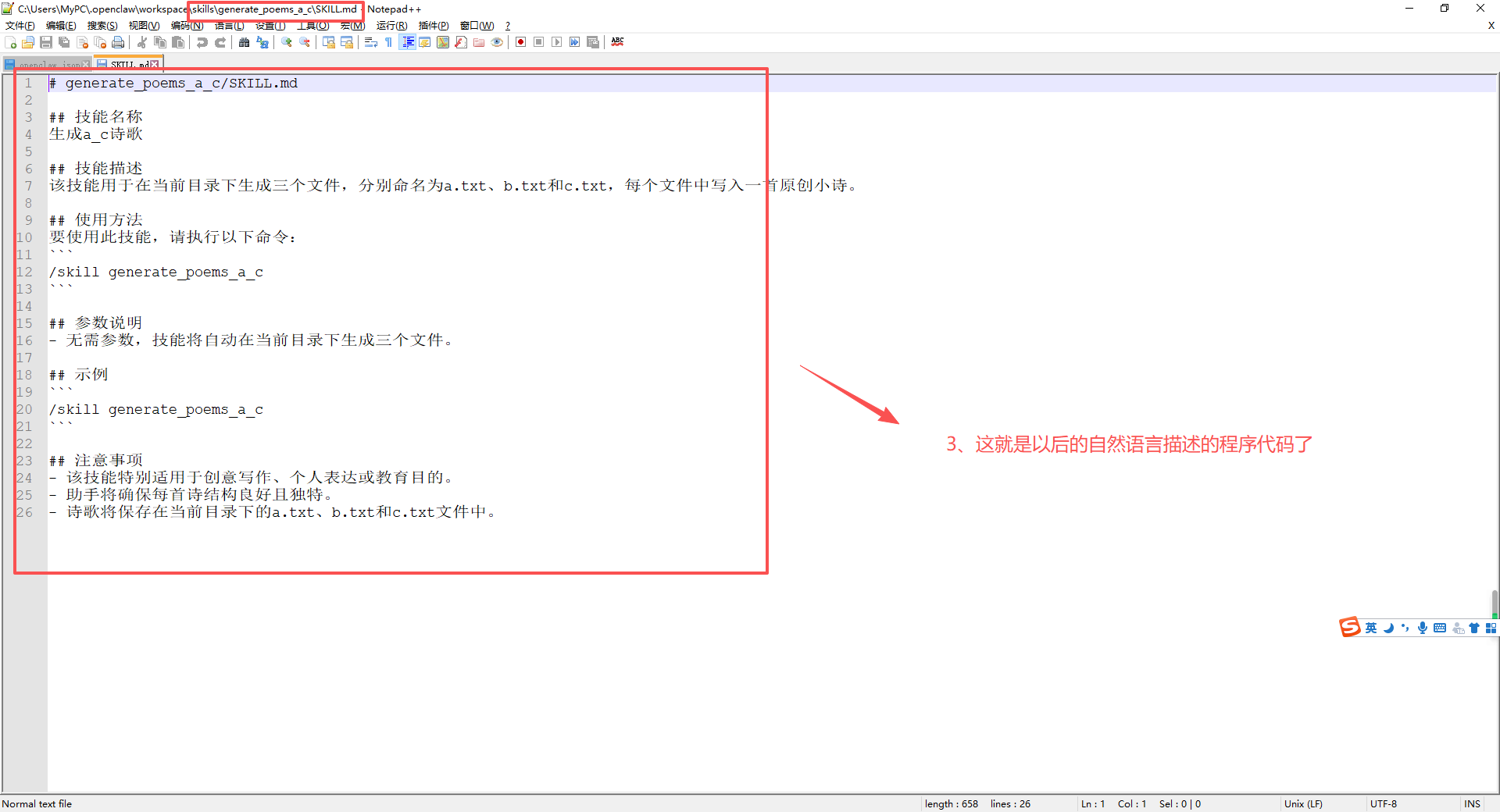Click the Zoom In magnifier icon

(x=287, y=42)
